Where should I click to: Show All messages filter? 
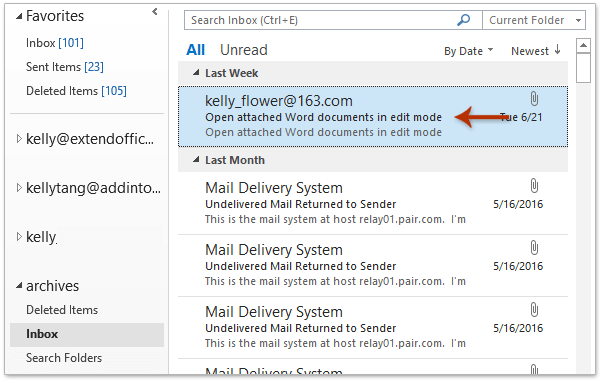(196, 50)
